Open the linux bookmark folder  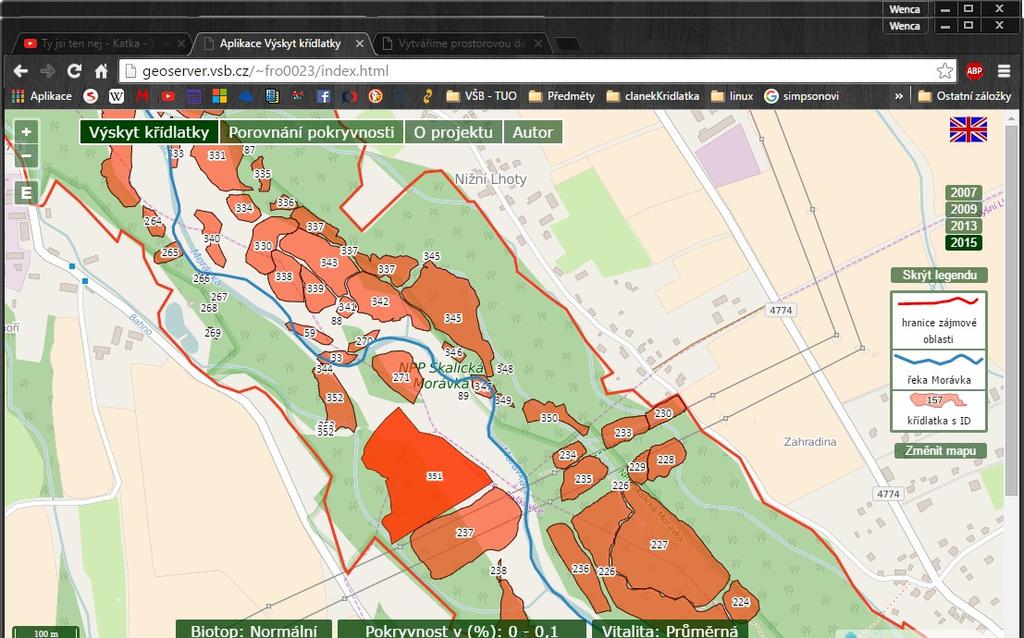pos(732,96)
